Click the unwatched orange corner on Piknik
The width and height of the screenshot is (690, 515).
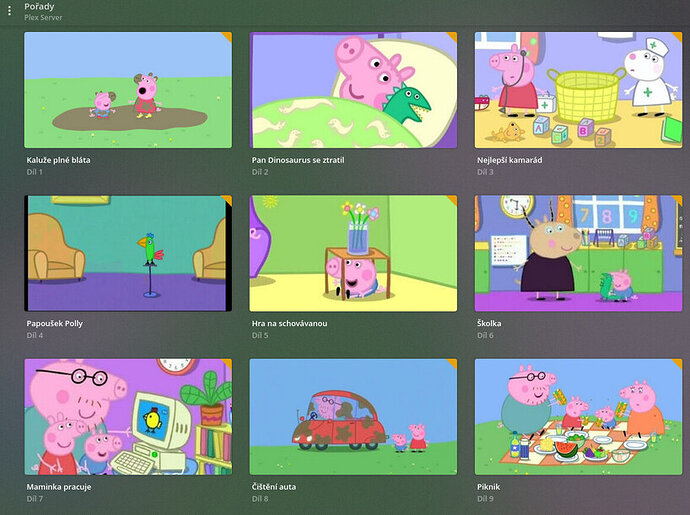[677, 364]
